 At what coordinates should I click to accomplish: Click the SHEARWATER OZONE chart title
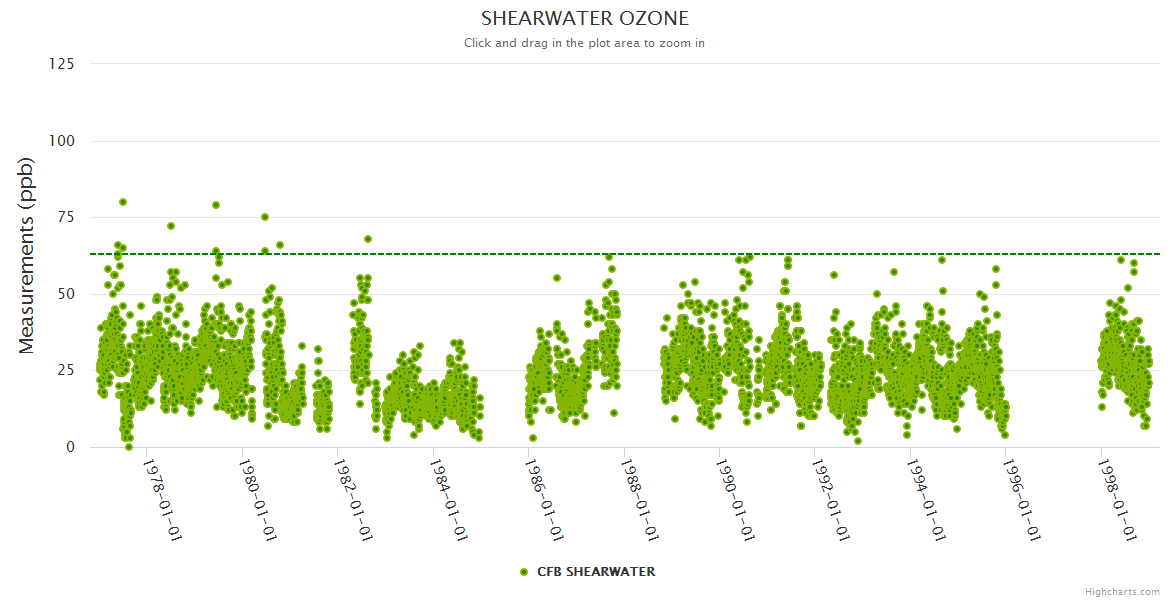click(585, 19)
